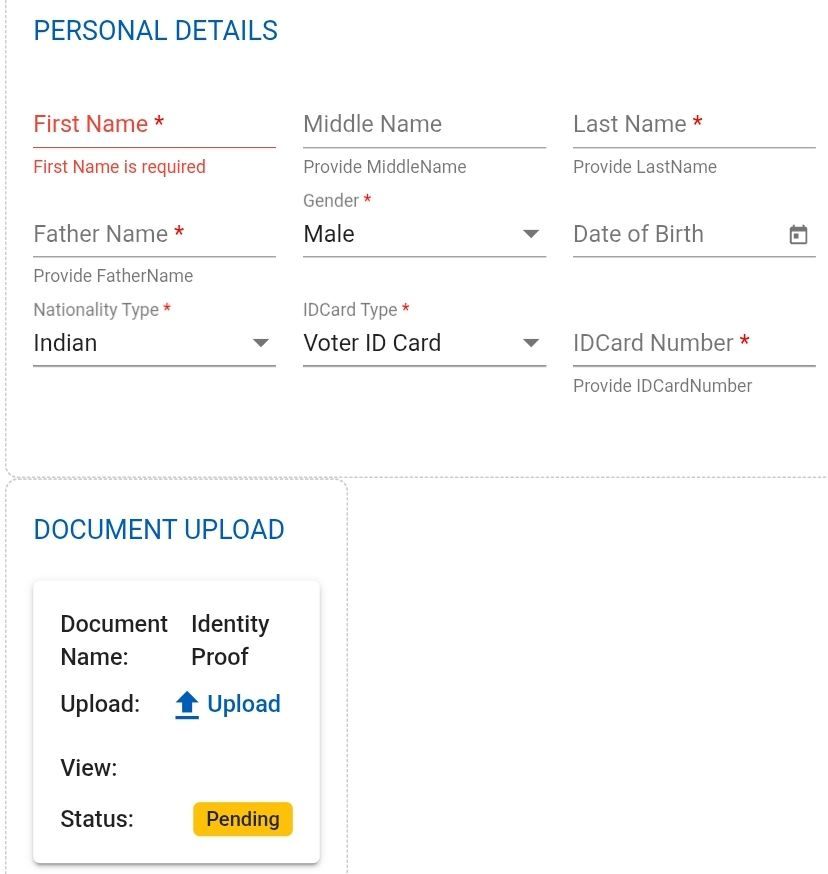This screenshot has width=828, height=874.
Task: Click the IDCard Type dropdown arrow
Action: (x=531, y=343)
